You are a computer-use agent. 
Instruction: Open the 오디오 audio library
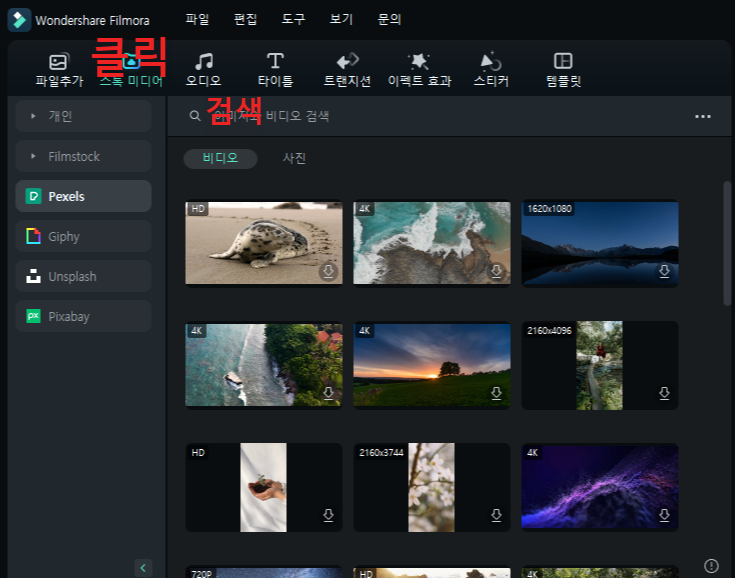(x=203, y=70)
